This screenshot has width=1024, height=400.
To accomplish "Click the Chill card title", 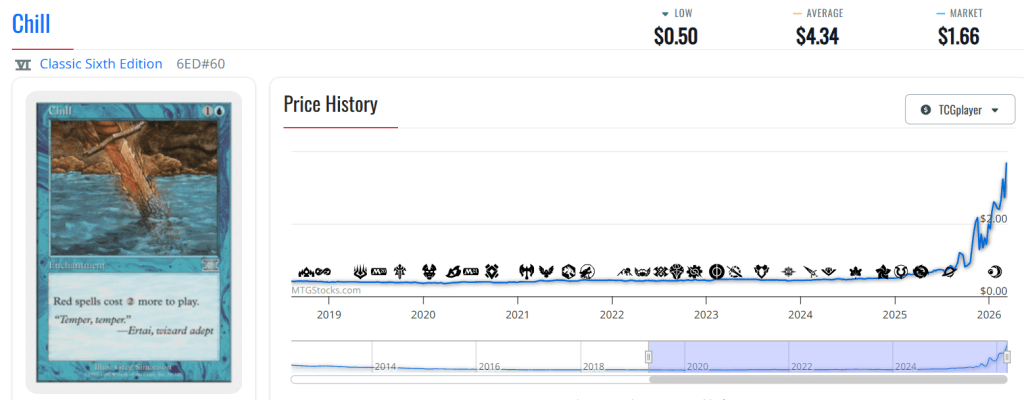I will coord(31,24).
